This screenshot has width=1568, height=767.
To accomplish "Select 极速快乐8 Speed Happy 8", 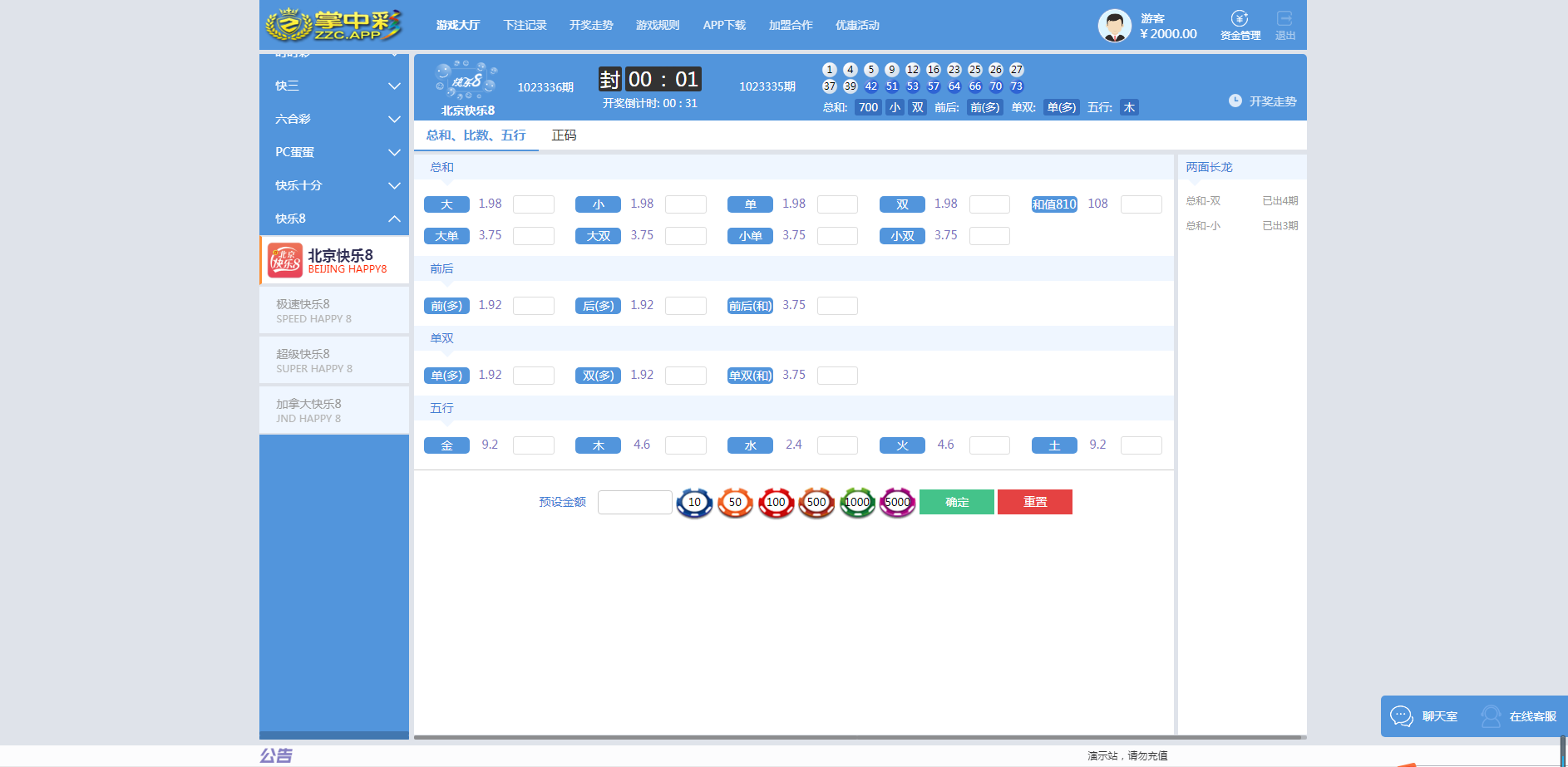I will pos(334,311).
